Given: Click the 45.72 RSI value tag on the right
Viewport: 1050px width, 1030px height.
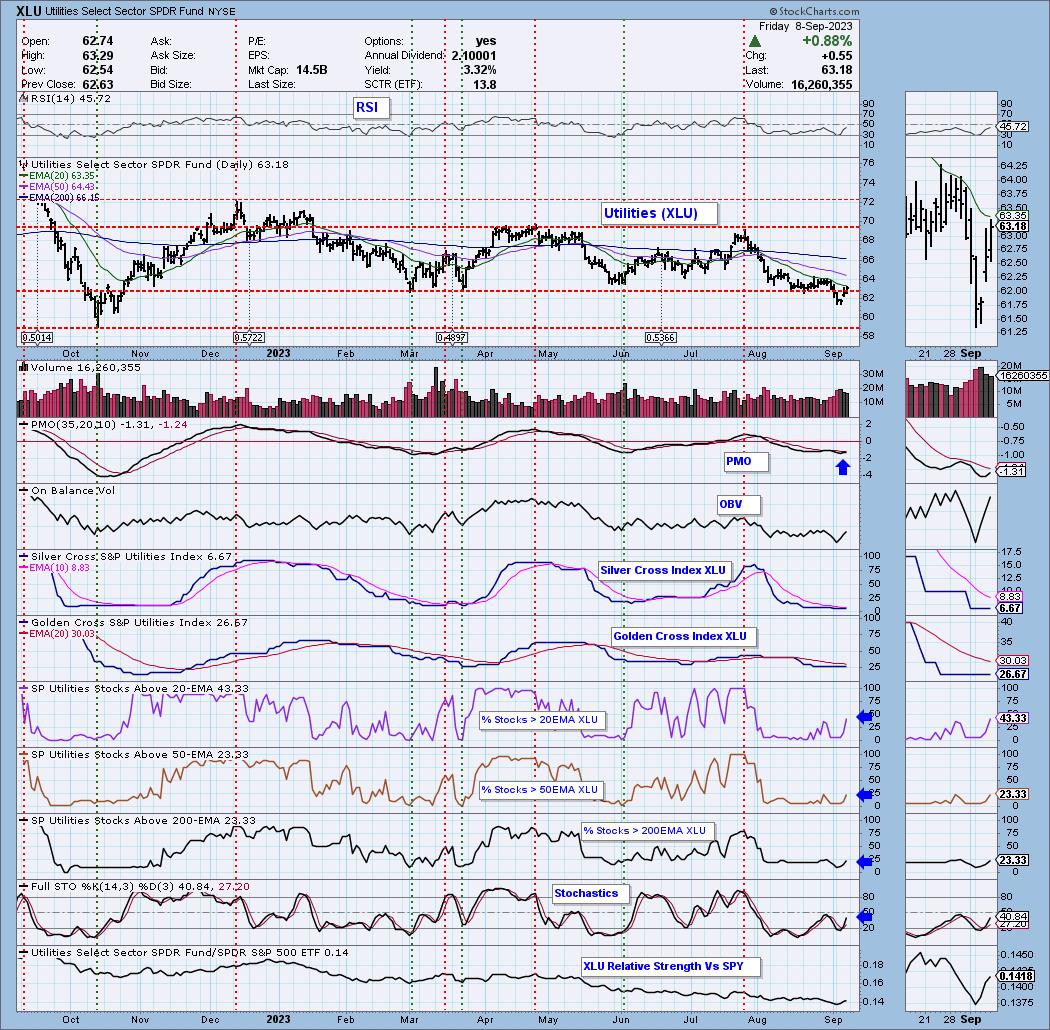Looking at the screenshot, I should tap(1012, 126).
